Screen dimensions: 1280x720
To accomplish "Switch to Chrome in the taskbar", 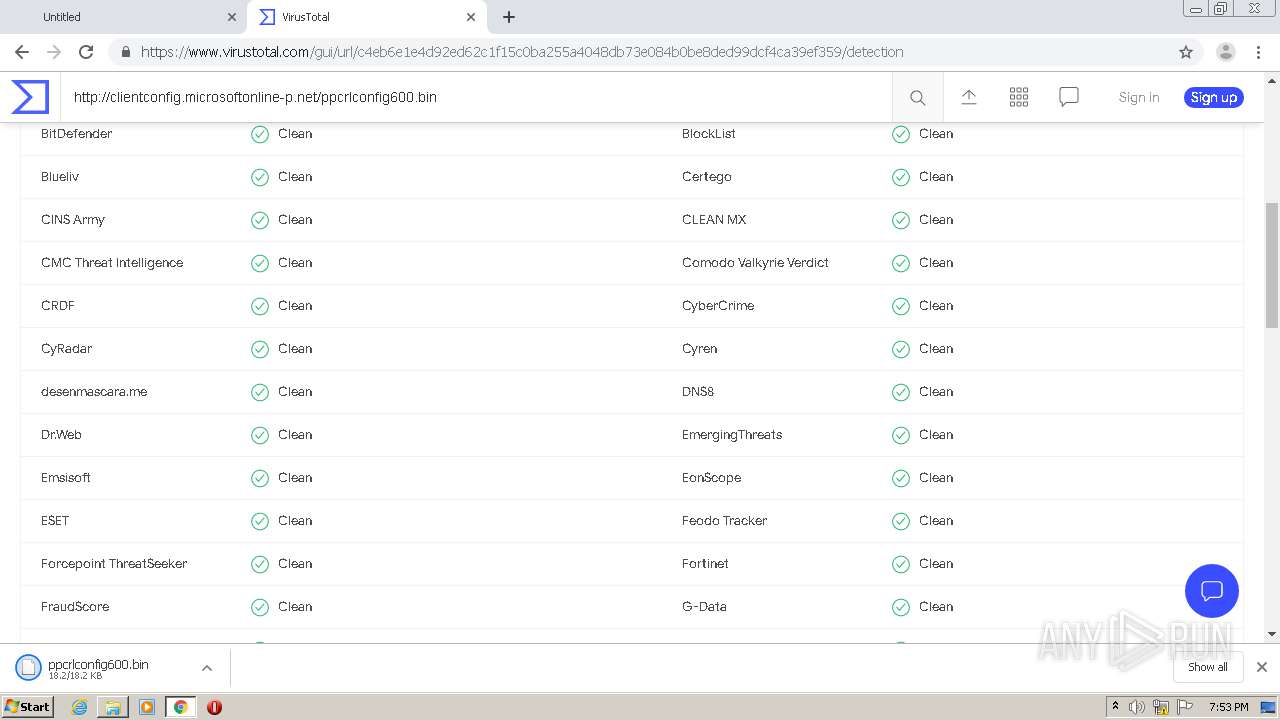I will pos(181,707).
